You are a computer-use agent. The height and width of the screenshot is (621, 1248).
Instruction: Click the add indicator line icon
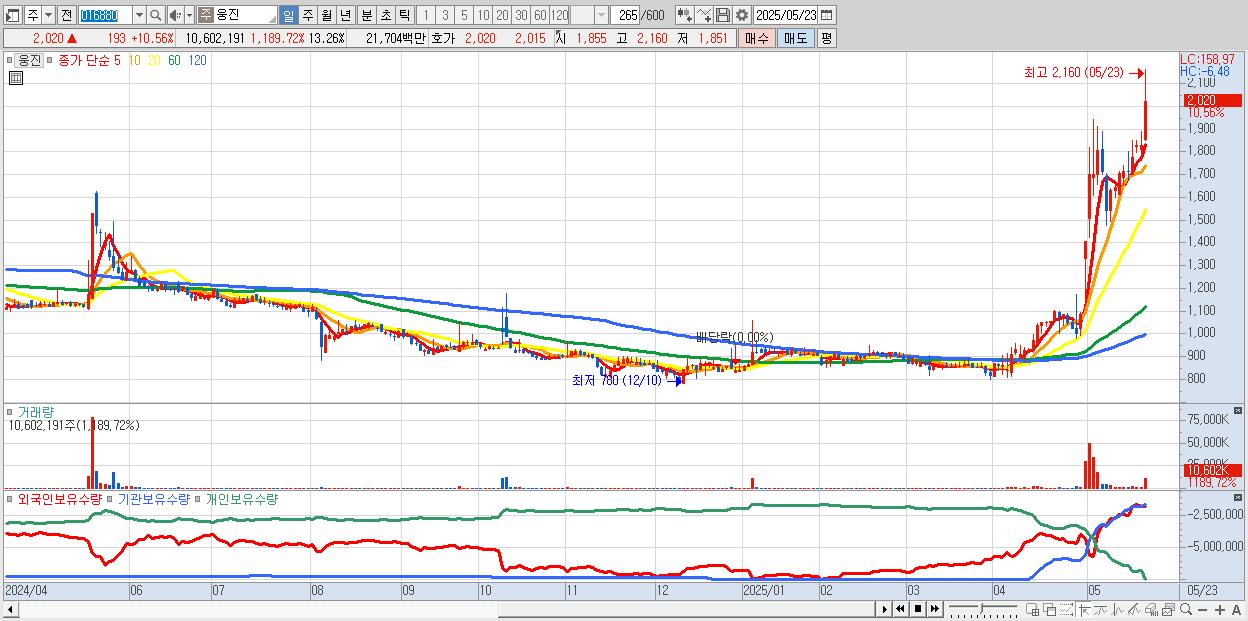pos(704,15)
